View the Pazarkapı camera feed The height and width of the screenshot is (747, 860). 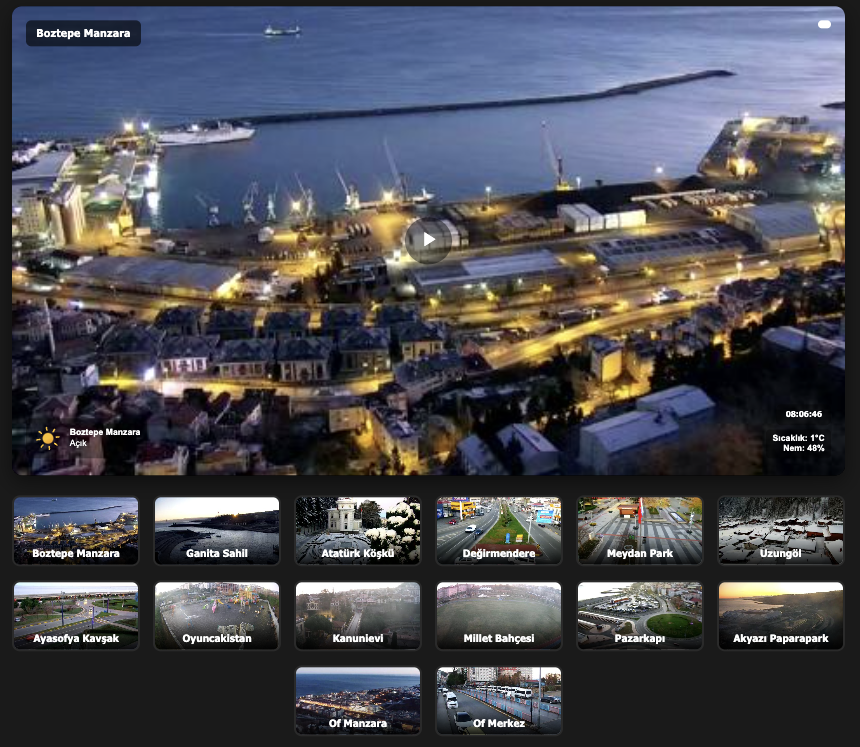(x=640, y=616)
